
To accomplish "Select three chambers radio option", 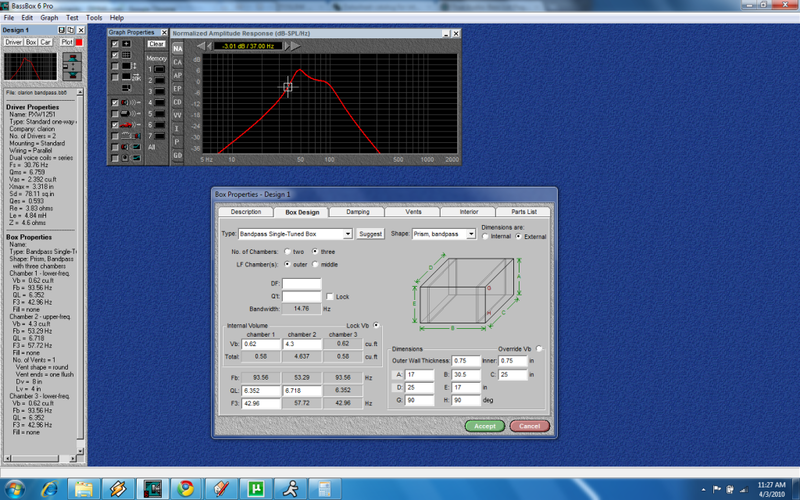I will (x=316, y=251).
